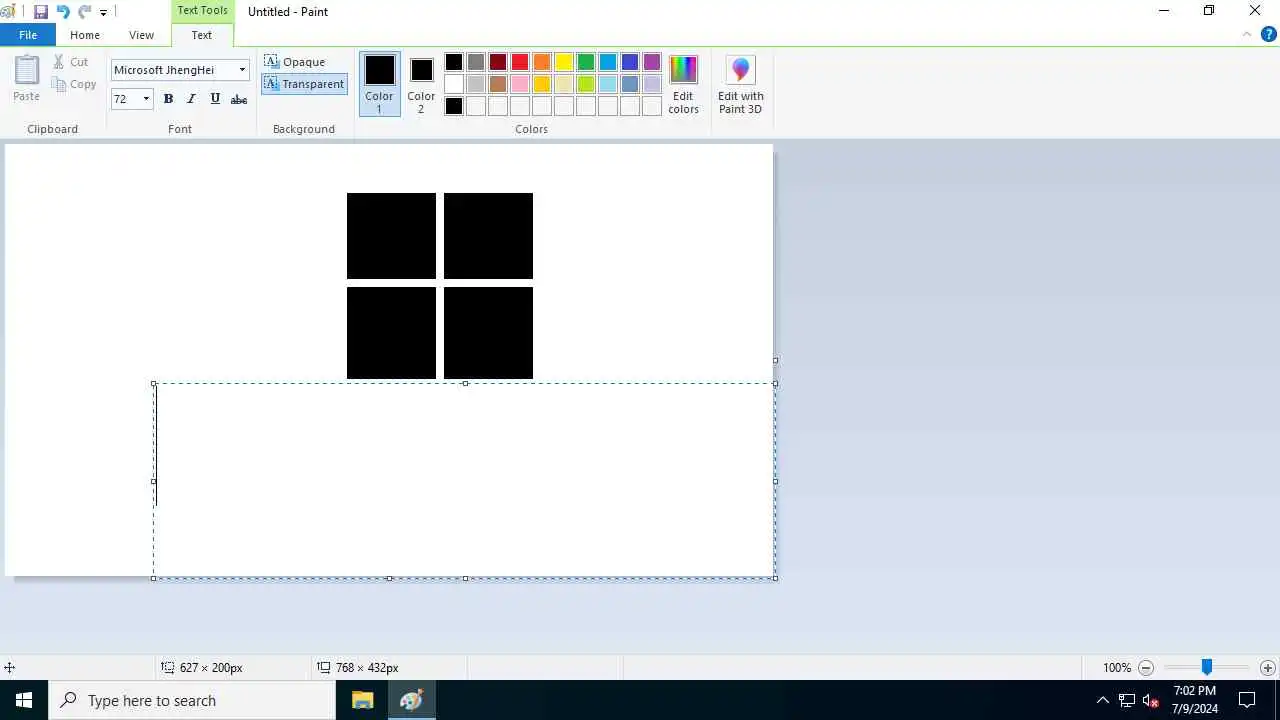The height and width of the screenshot is (720, 1280).
Task: Click Edit with Paint 3D
Action: pos(741,84)
